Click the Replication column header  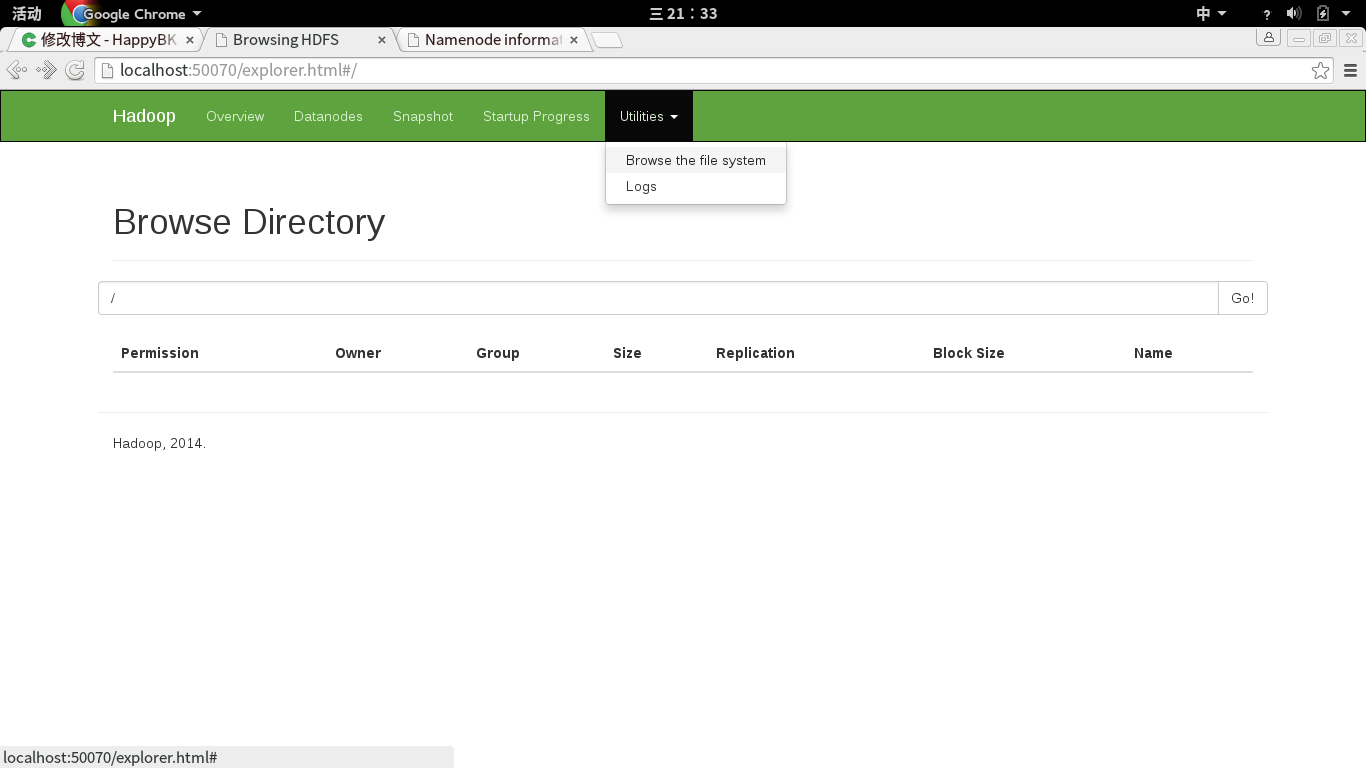755,353
